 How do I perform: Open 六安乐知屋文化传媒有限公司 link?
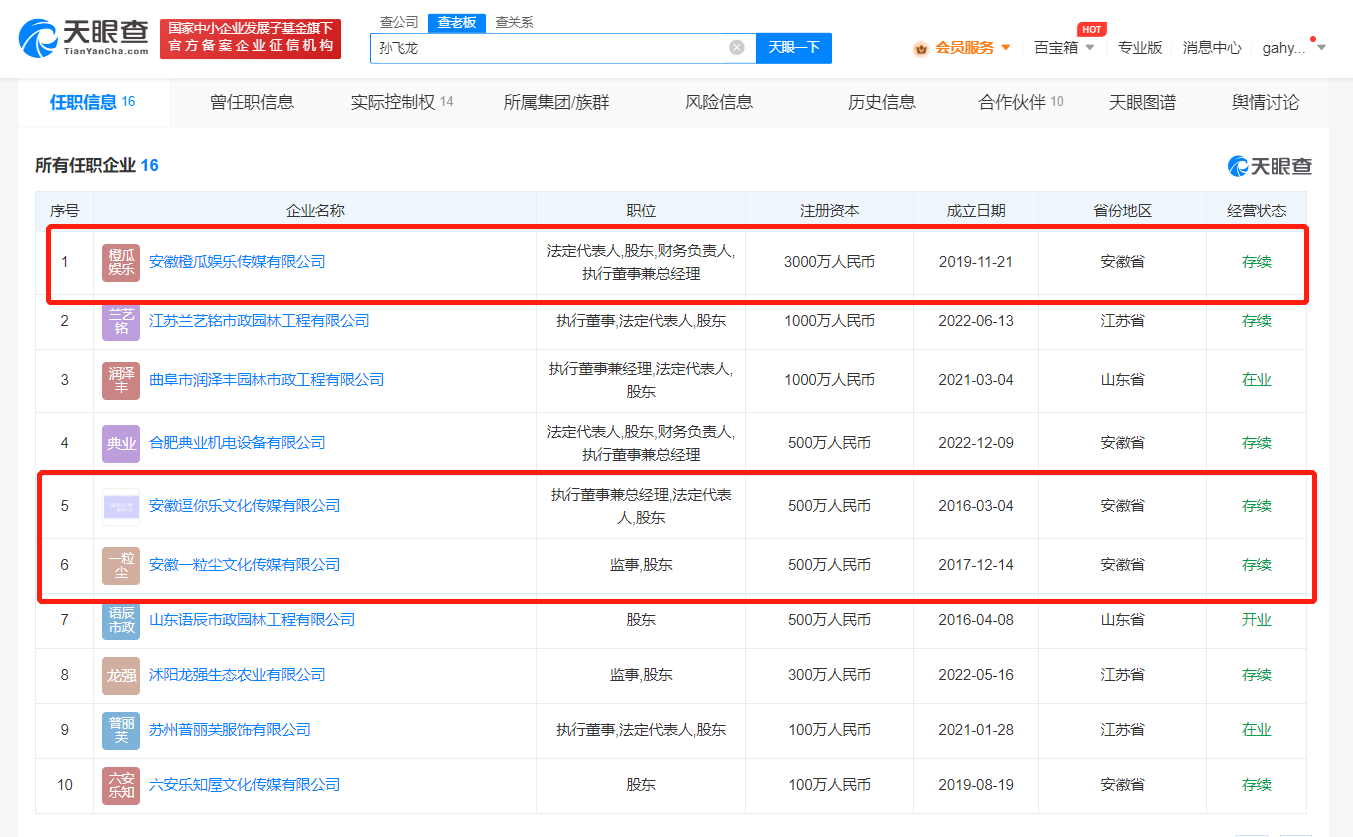pyautogui.click(x=244, y=785)
